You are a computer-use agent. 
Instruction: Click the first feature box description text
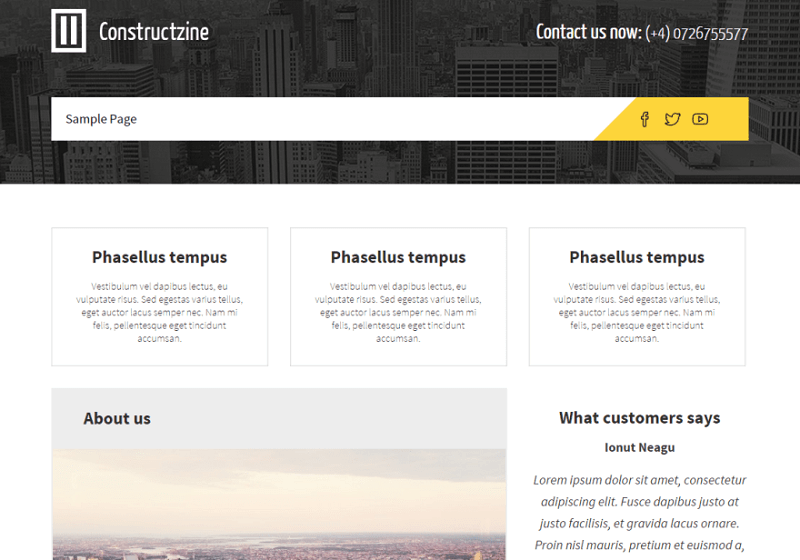tap(160, 312)
